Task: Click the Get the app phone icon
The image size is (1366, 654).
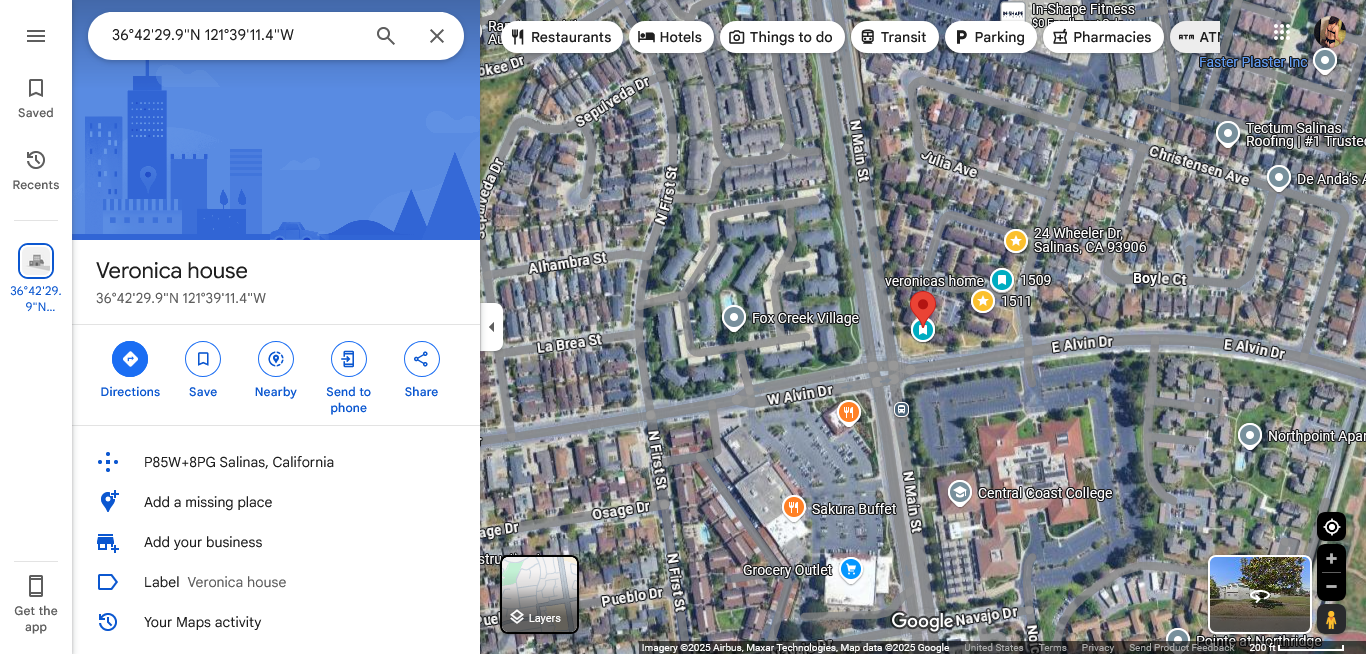Action: point(36,586)
